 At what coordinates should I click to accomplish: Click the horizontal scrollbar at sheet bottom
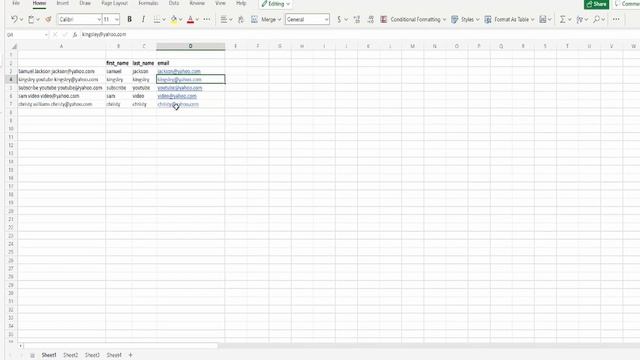click(120, 346)
